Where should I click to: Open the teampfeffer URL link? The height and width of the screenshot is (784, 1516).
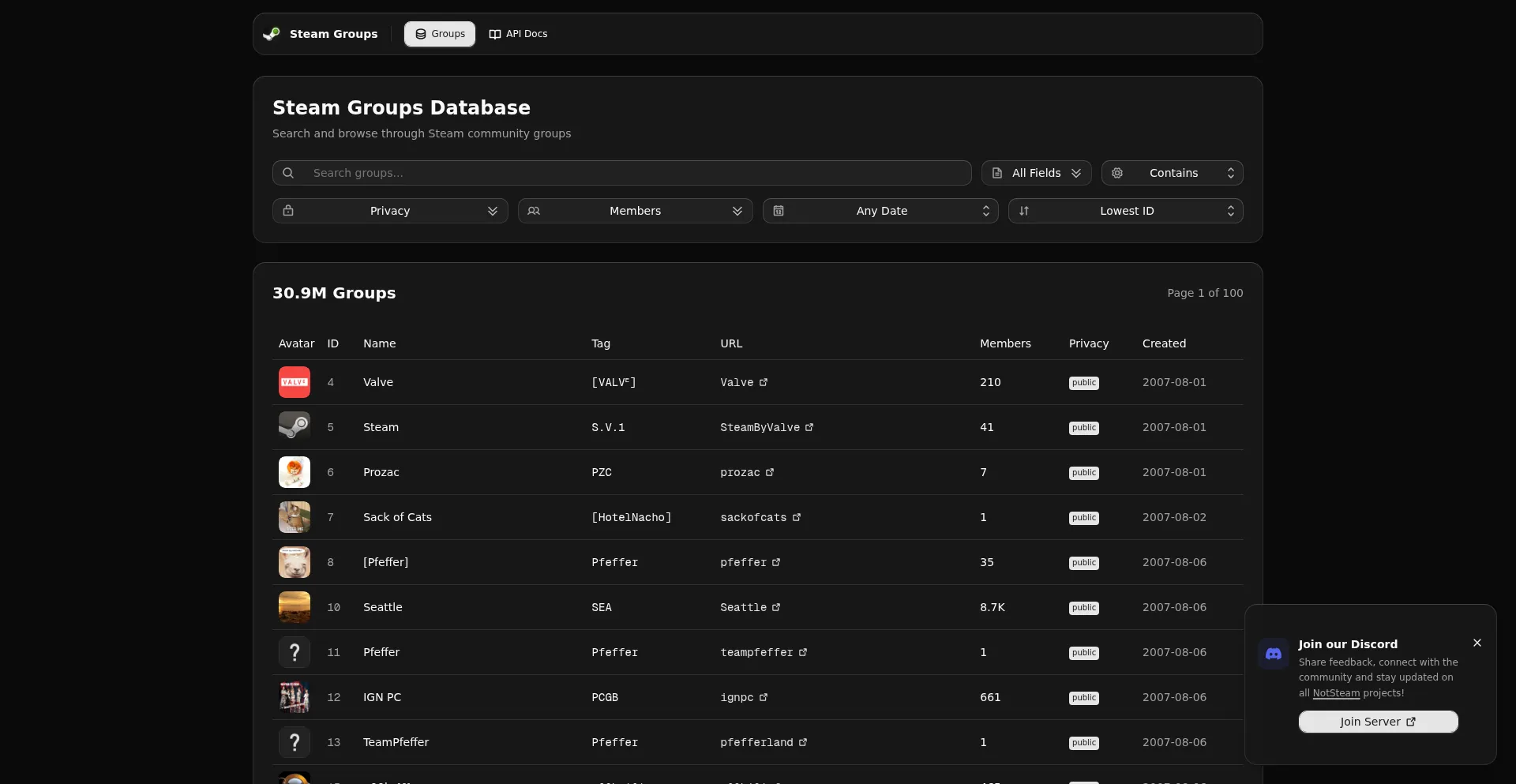coord(764,652)
